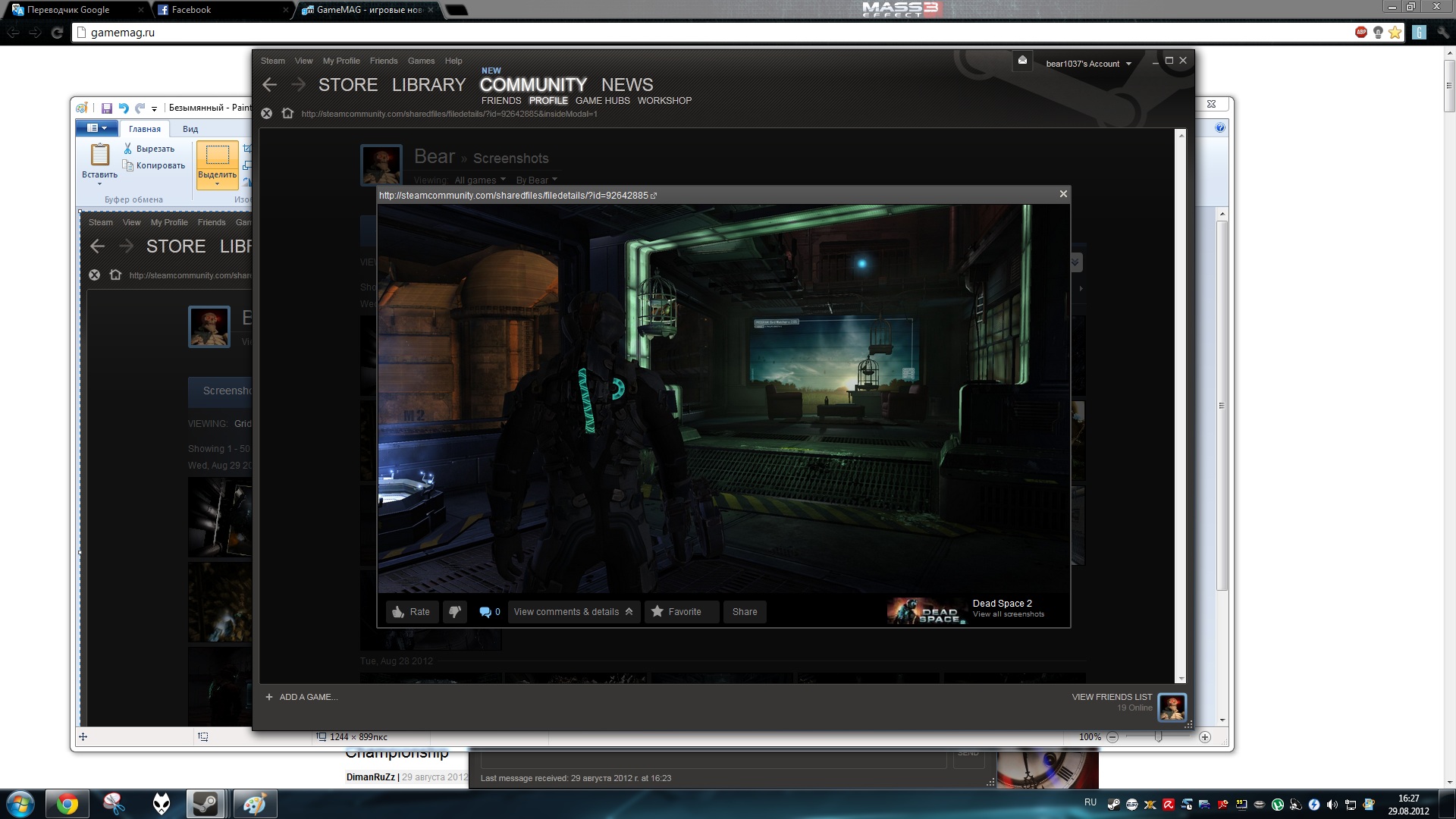This screenshot has height=819, width=1456.
Task: Open the Windows Start menu
Action: 20,804
